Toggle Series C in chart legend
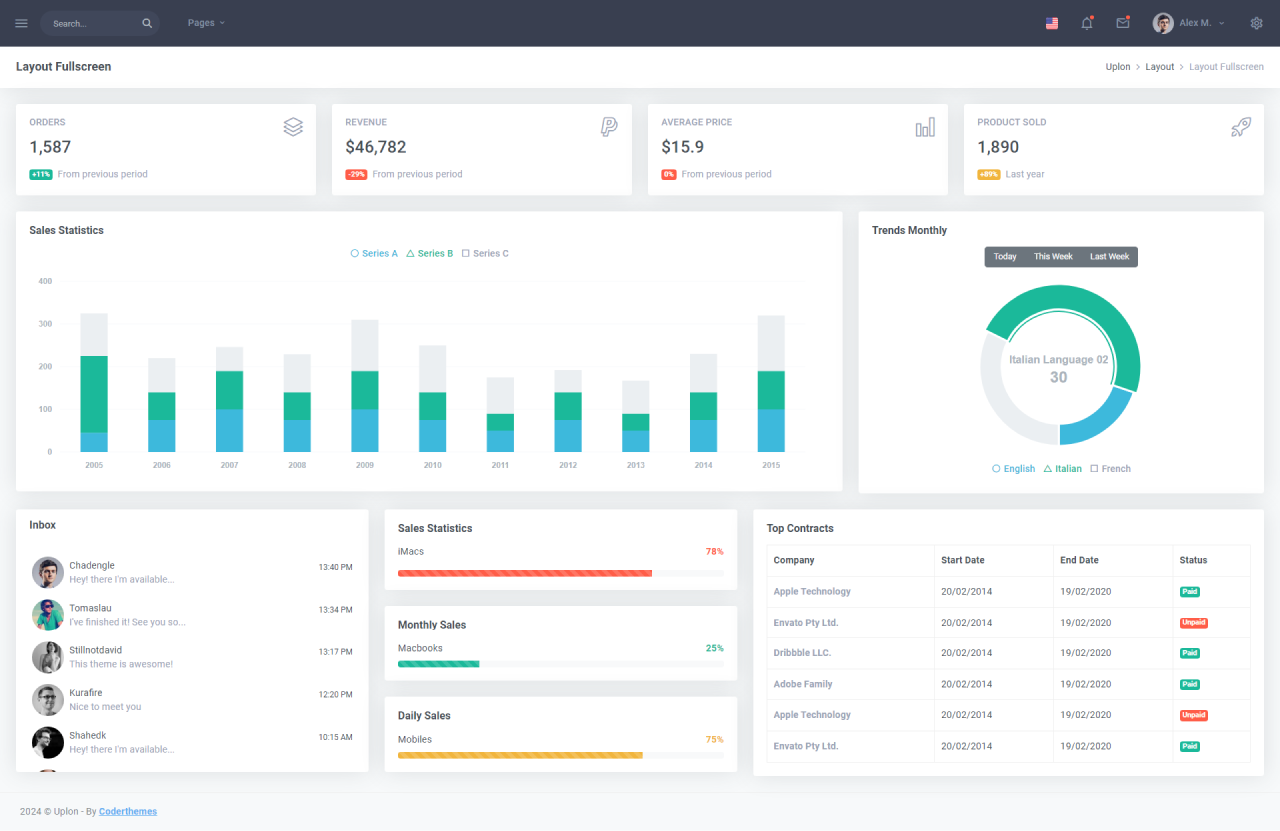This screenshot has width=1280, height=831. tap(486, 254)
